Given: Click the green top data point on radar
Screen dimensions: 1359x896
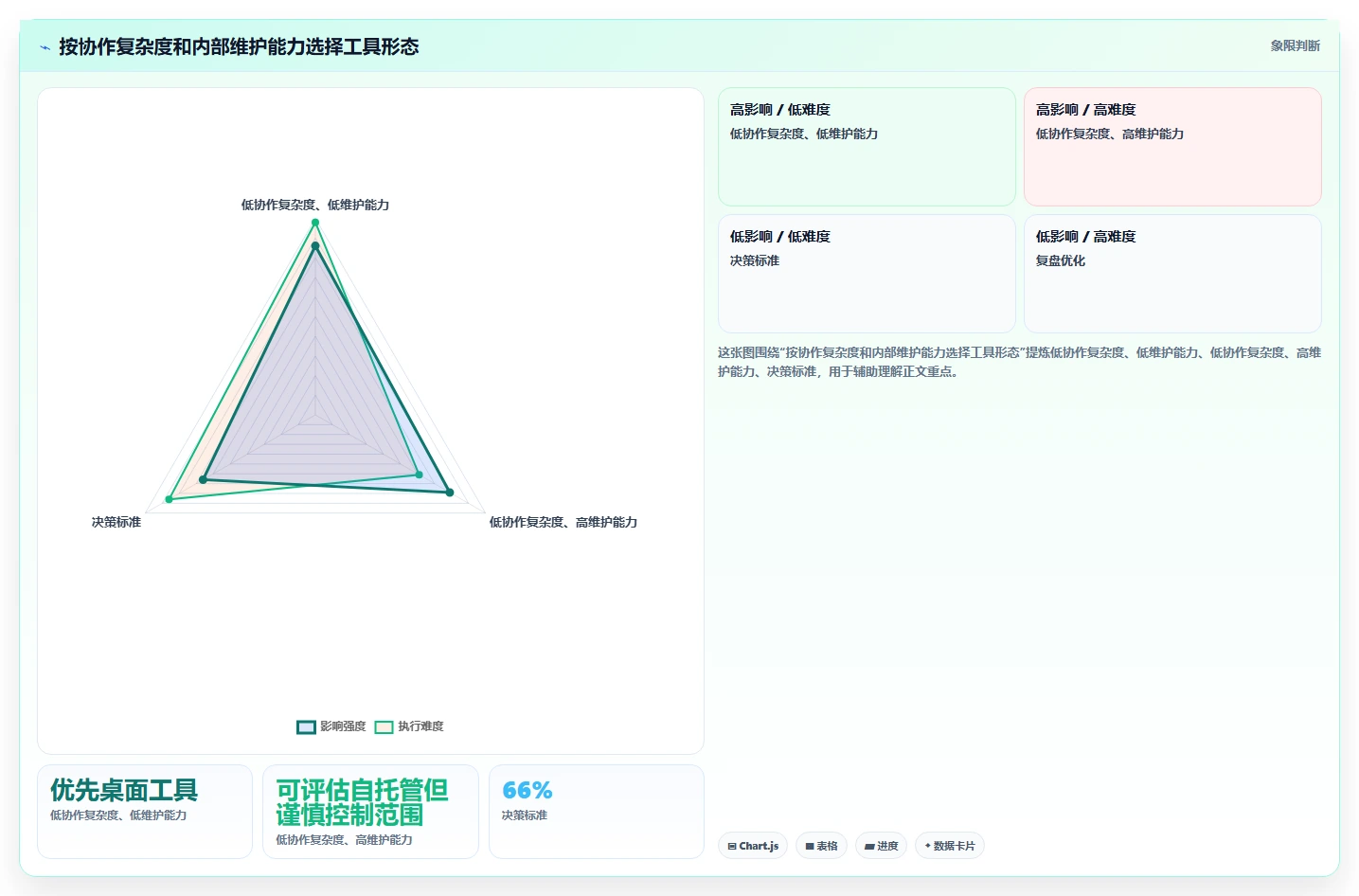Looking at the screenshot, I should point(315,223).
